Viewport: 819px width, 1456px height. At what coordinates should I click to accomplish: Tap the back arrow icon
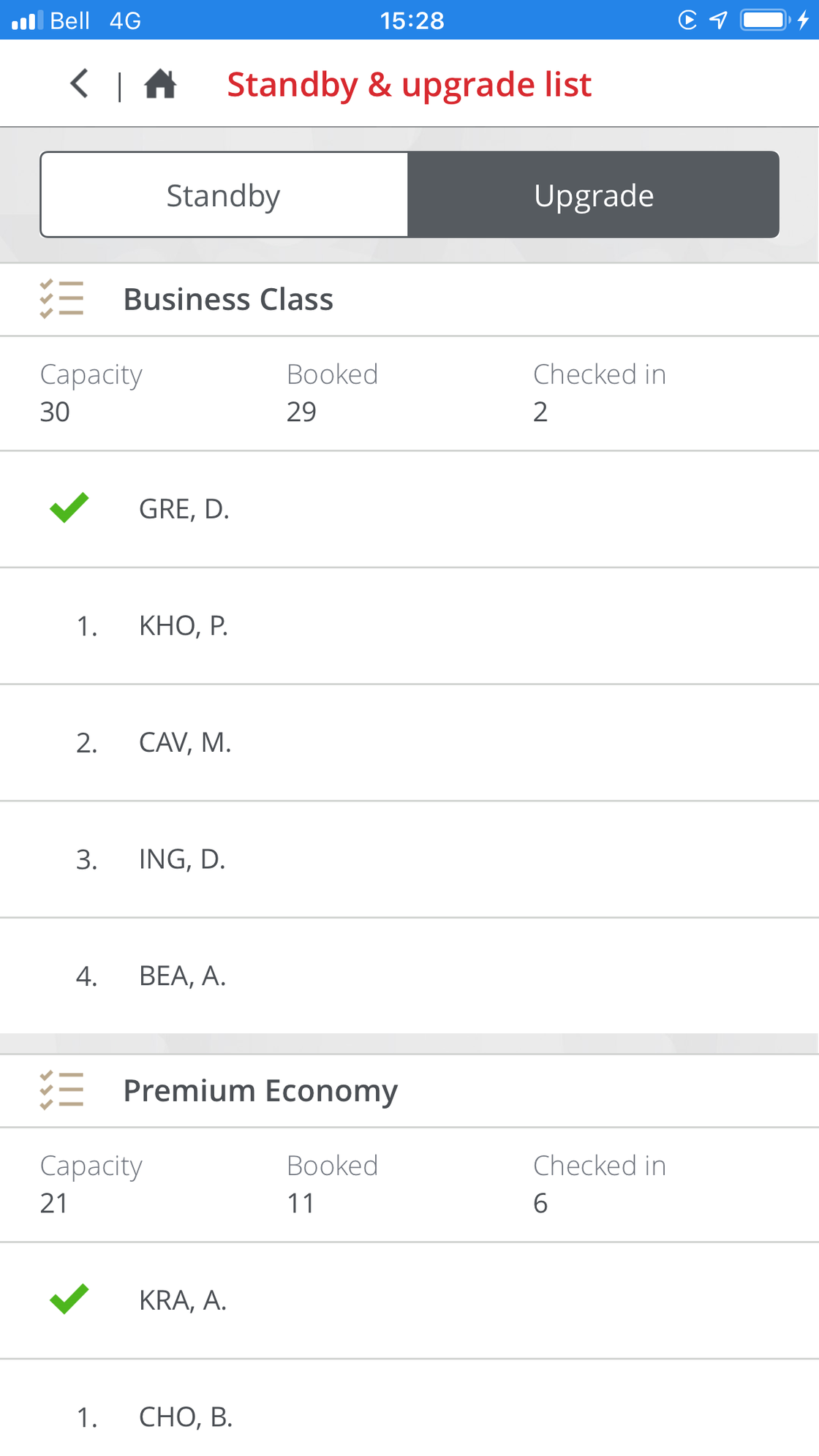pyautogui.click(x=79, y=83)
